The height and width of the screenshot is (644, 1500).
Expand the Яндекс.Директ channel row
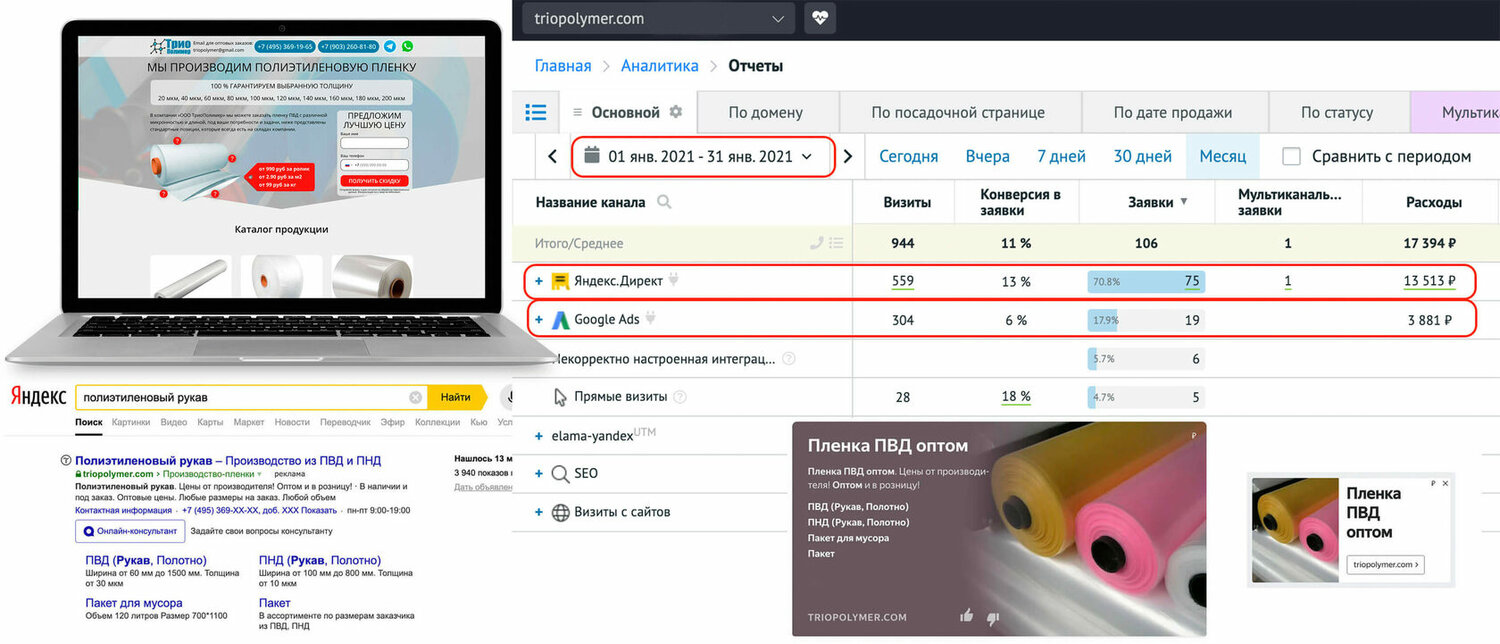point(539,281)
